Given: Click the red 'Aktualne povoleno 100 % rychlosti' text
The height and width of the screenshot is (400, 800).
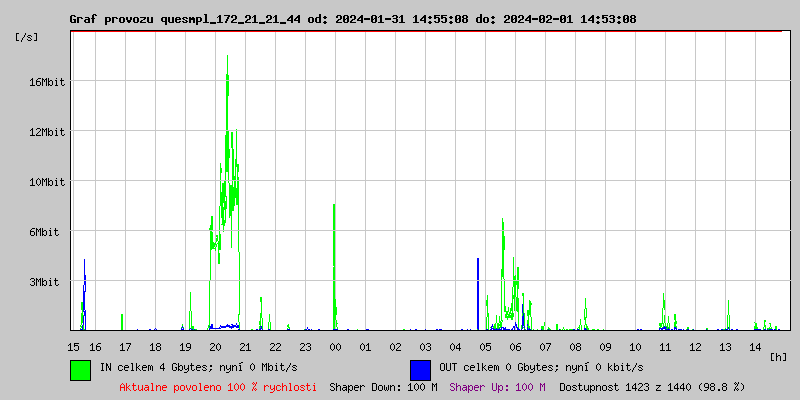Looking at the screenshot, I should (218, 386).
